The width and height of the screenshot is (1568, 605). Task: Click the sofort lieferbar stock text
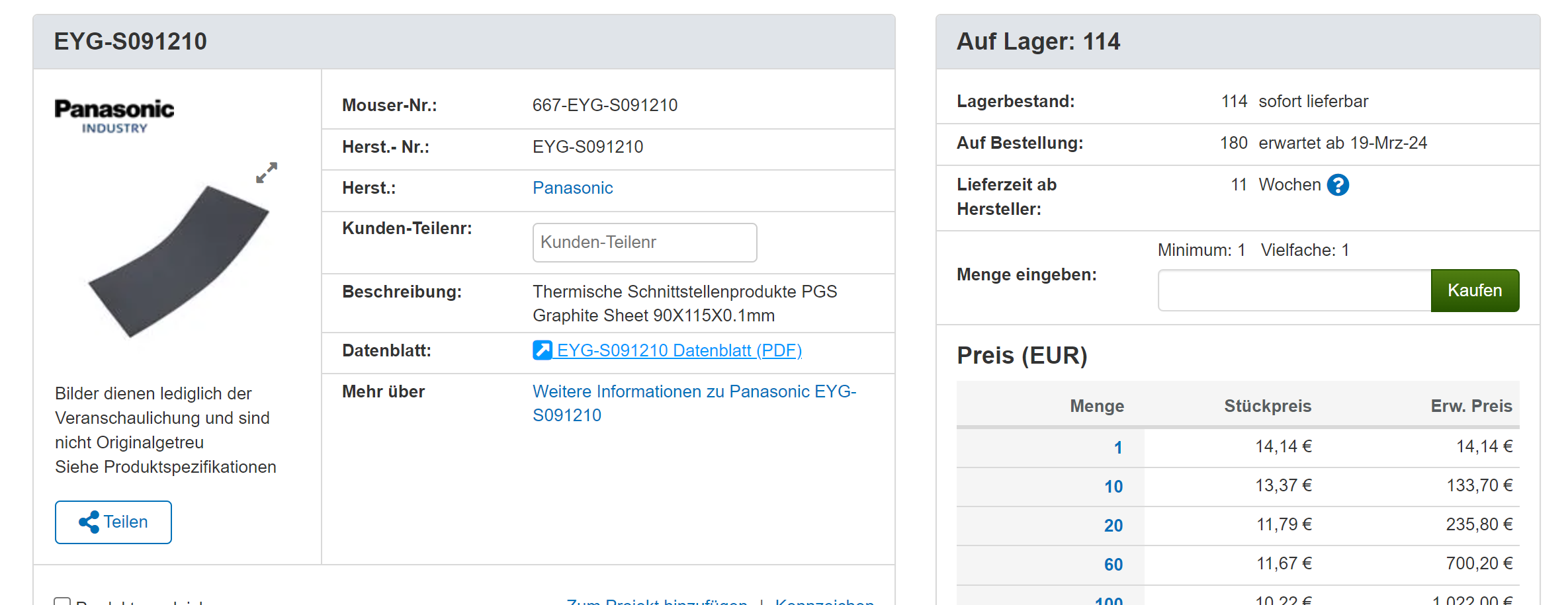[1313, 101]
